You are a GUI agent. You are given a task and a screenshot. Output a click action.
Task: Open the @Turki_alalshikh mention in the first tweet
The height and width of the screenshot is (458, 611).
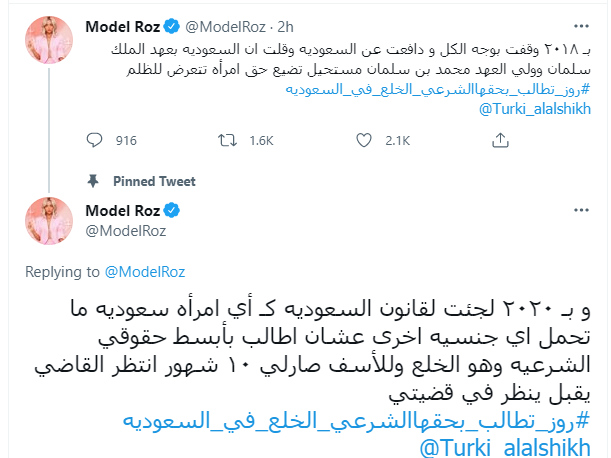pos(535,109)
